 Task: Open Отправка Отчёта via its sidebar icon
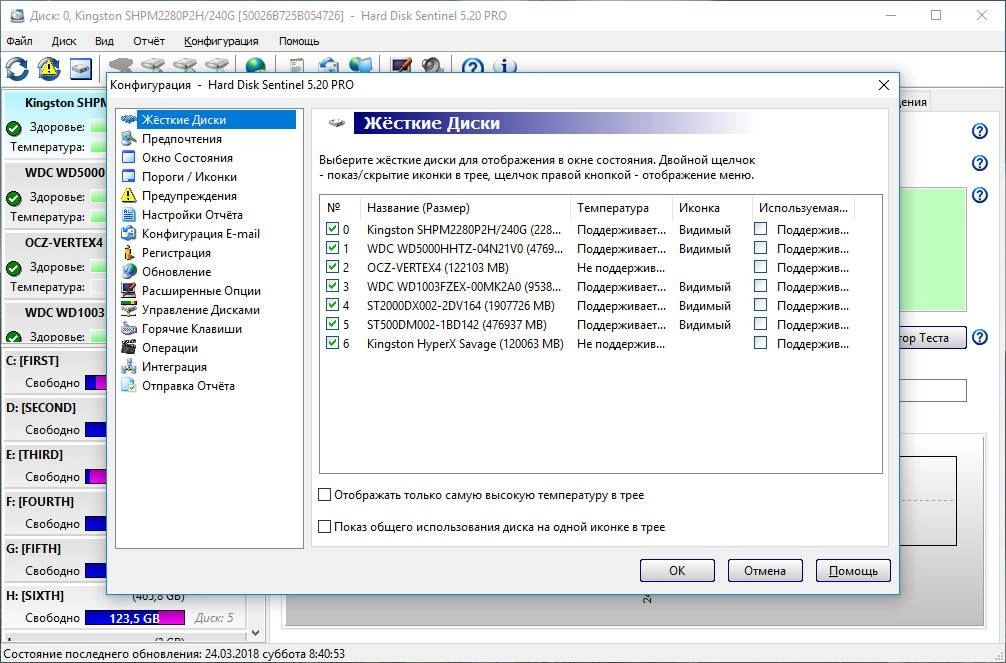pyautogui.click(x=129, y=386)
